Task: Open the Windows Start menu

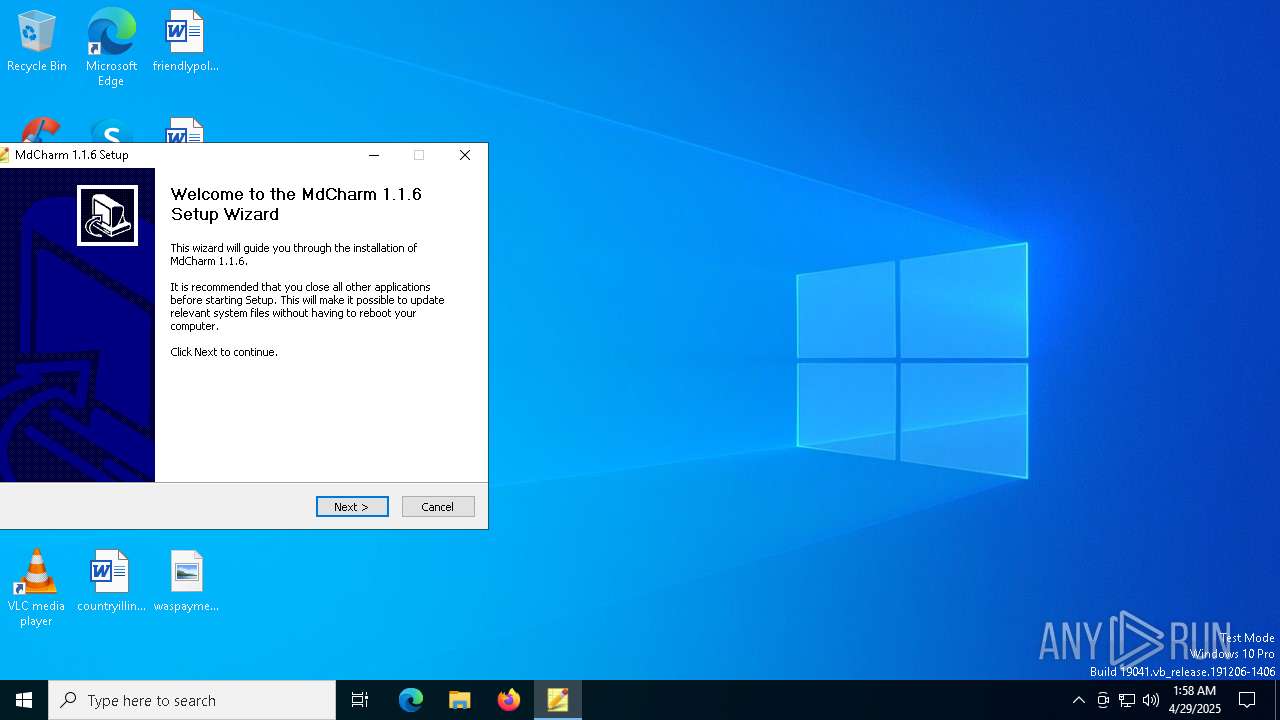Action: 24,700
